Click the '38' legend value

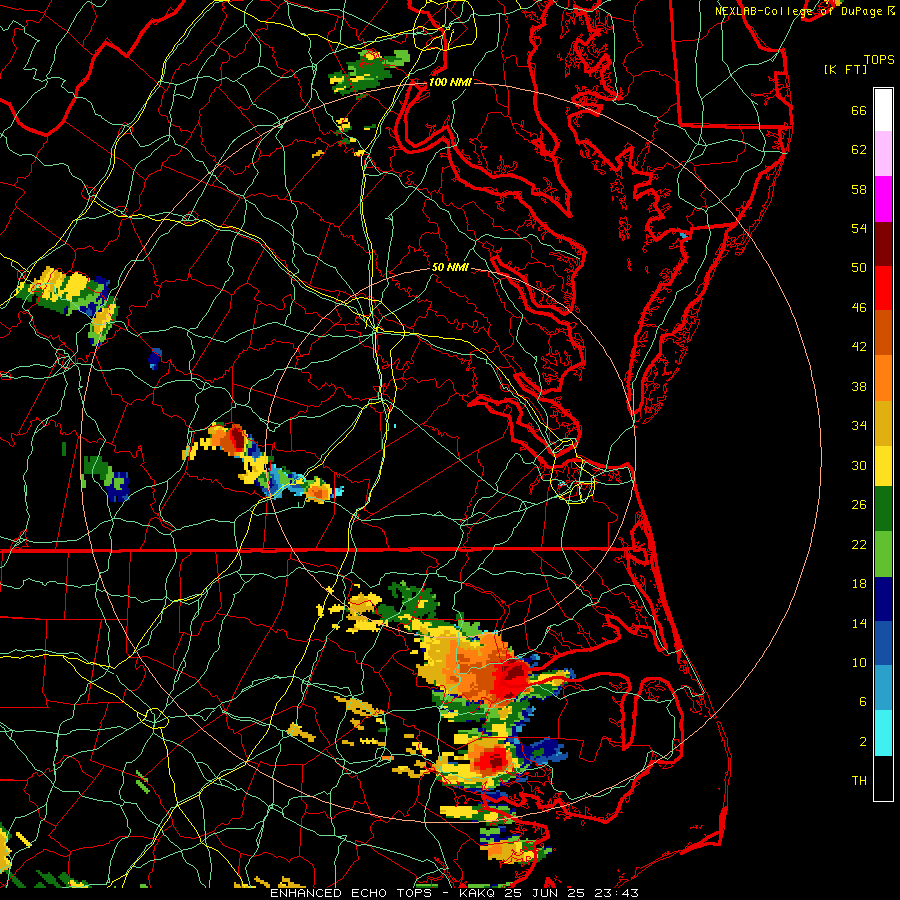[859, 386]
